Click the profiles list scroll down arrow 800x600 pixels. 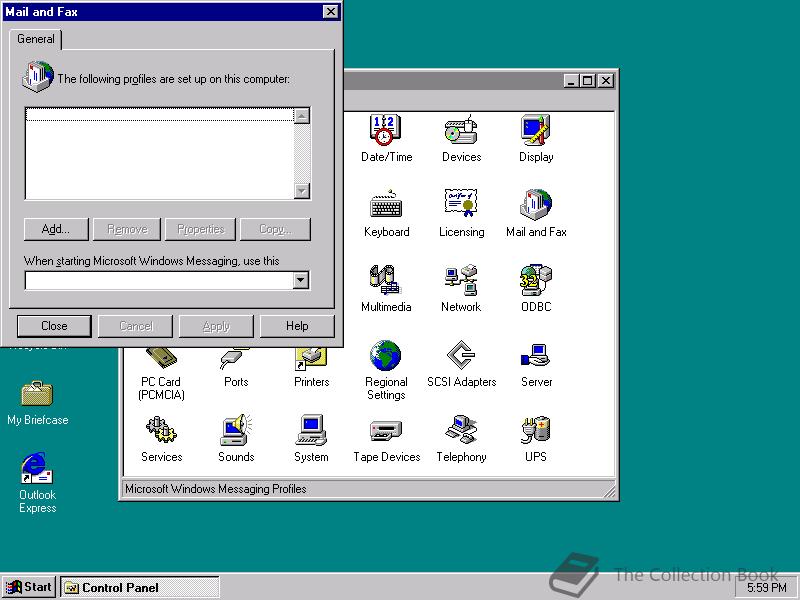[x=302, y=191]
